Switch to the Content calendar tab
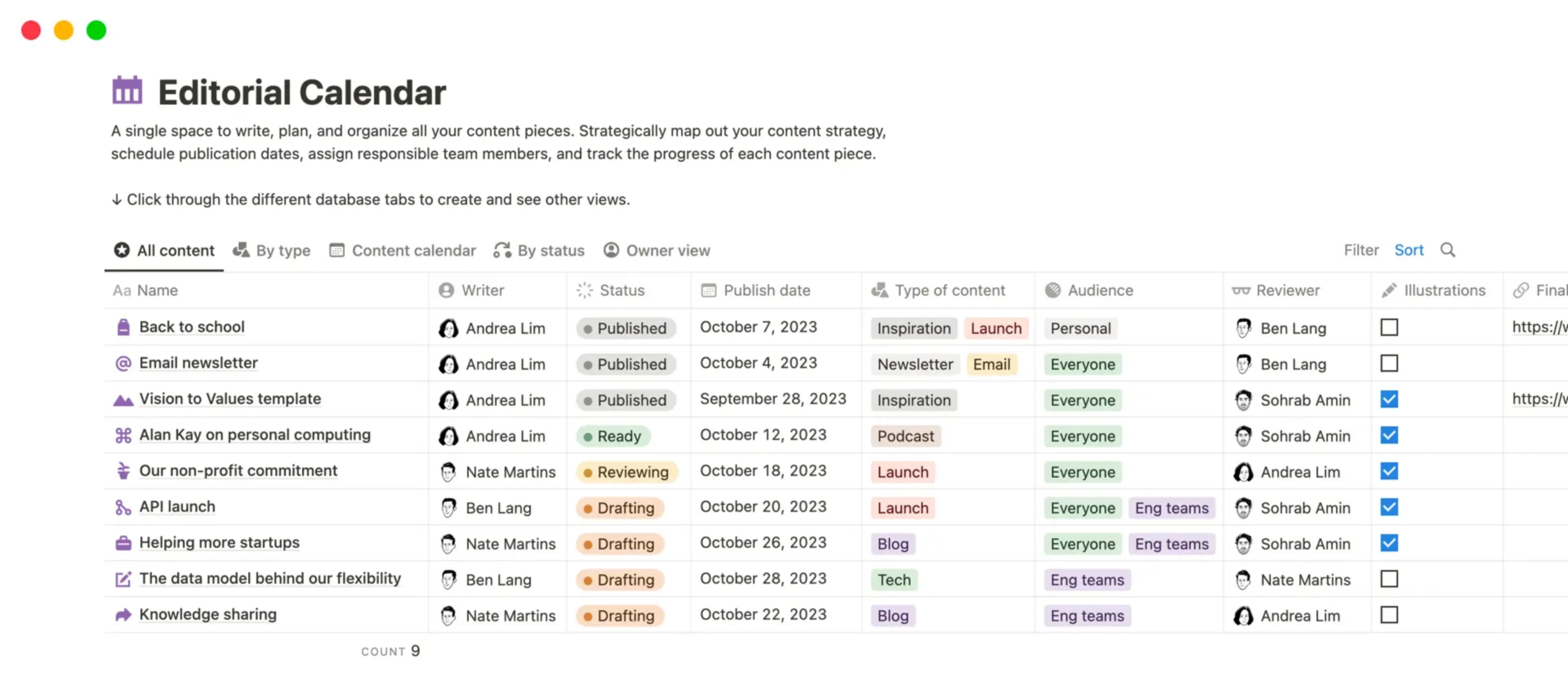Image resolution: width=1568 pixels, height=695 pixels. [413, 250]
